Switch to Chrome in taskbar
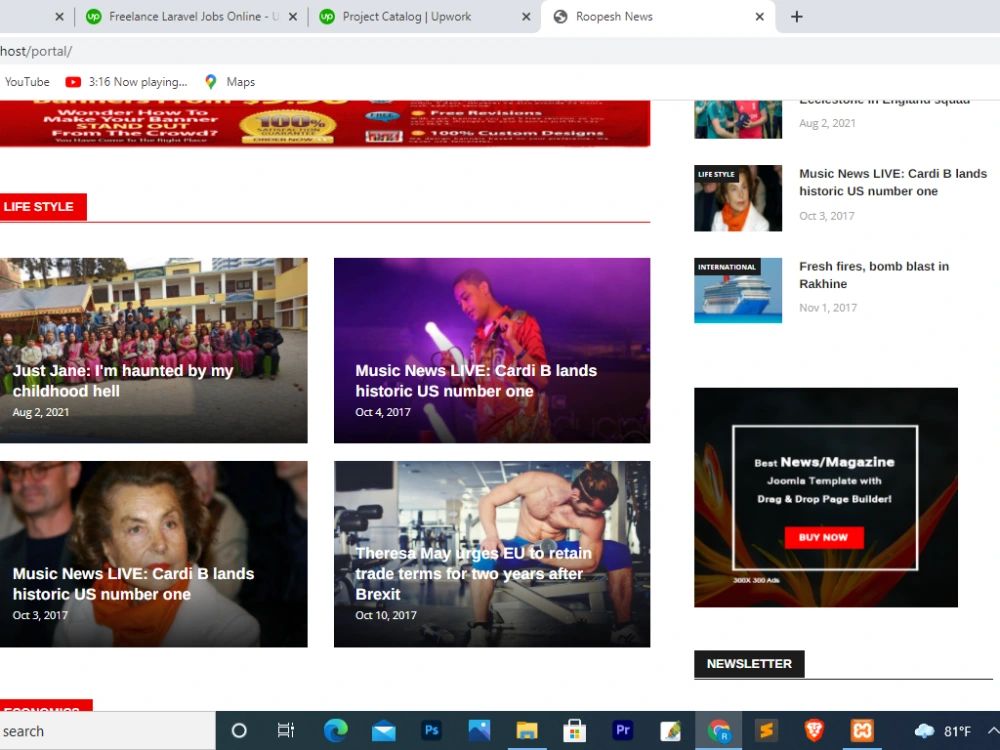This screenshot has height=750, width=1000. tap(718, 731)
